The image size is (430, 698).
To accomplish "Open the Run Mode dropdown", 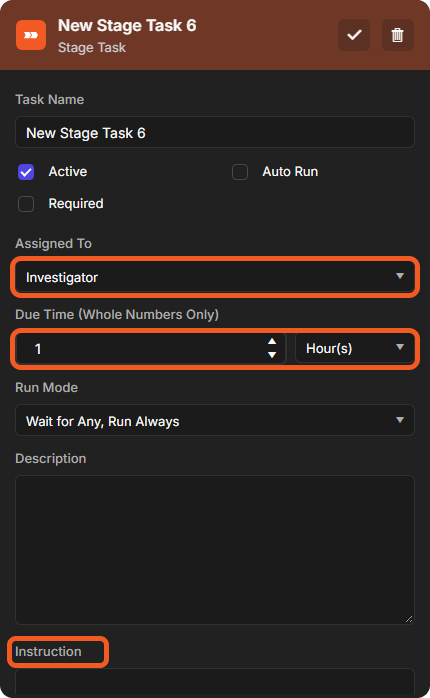I will pyautogui.click(x=215, y=420).
